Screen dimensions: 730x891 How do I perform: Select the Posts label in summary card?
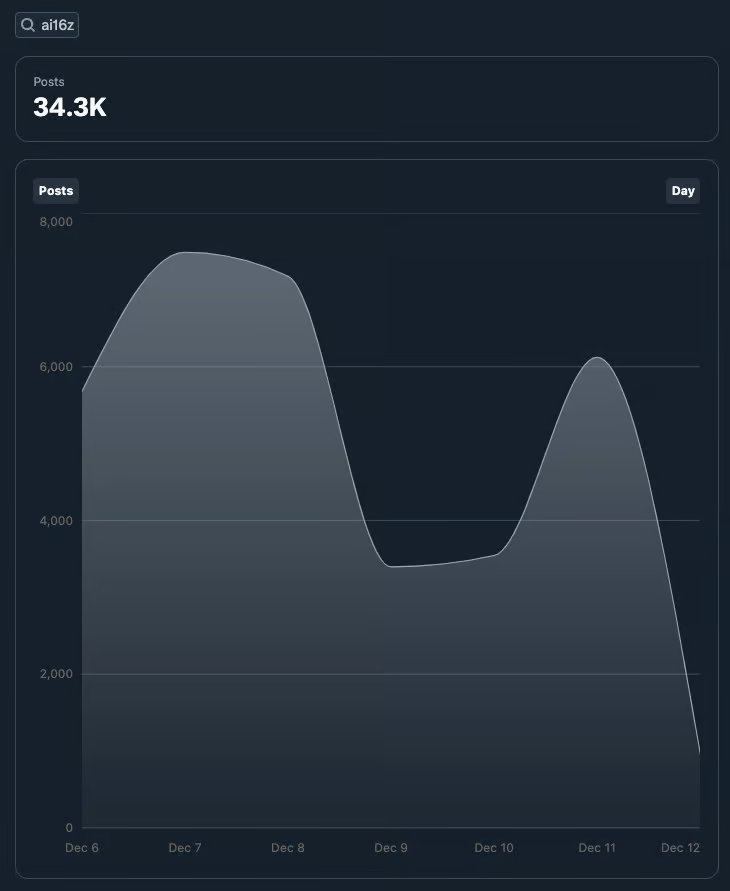click(x=49, y=82)
